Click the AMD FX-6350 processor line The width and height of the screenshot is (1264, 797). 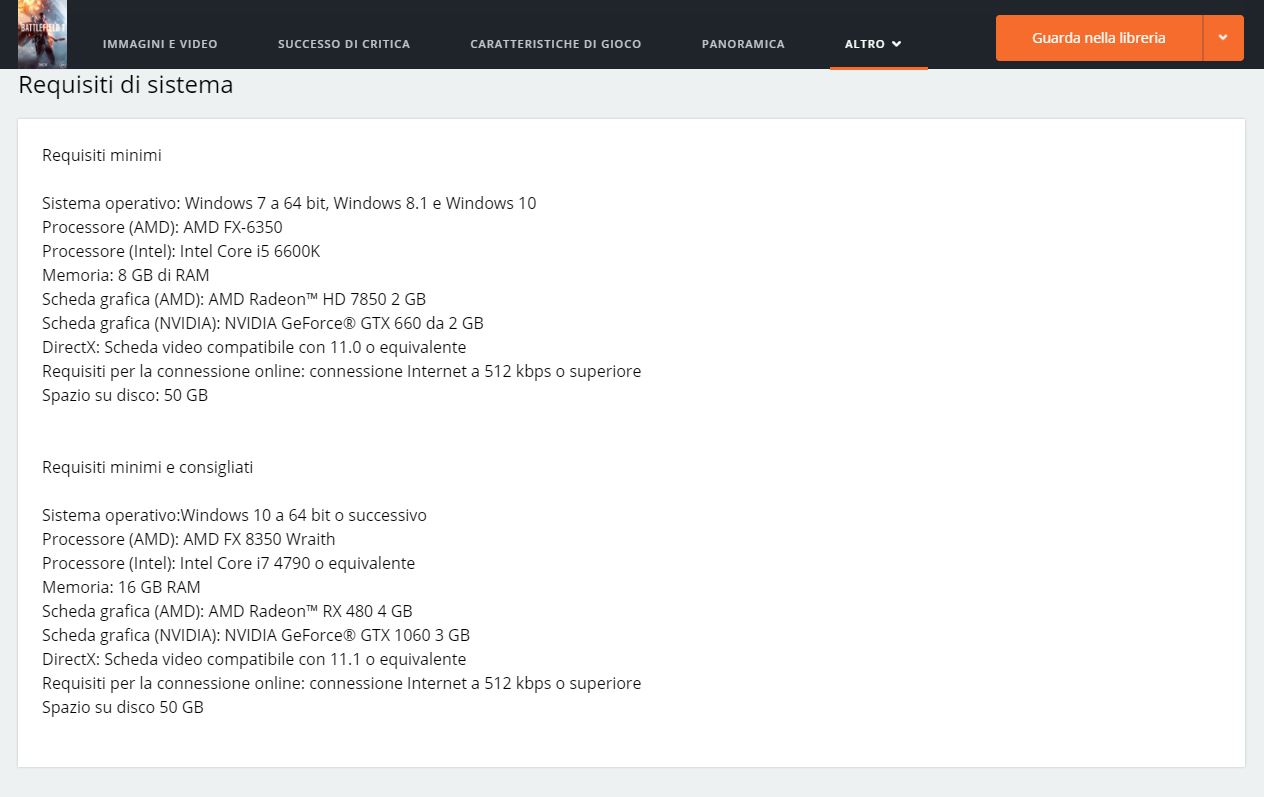[x=162, y=227]
